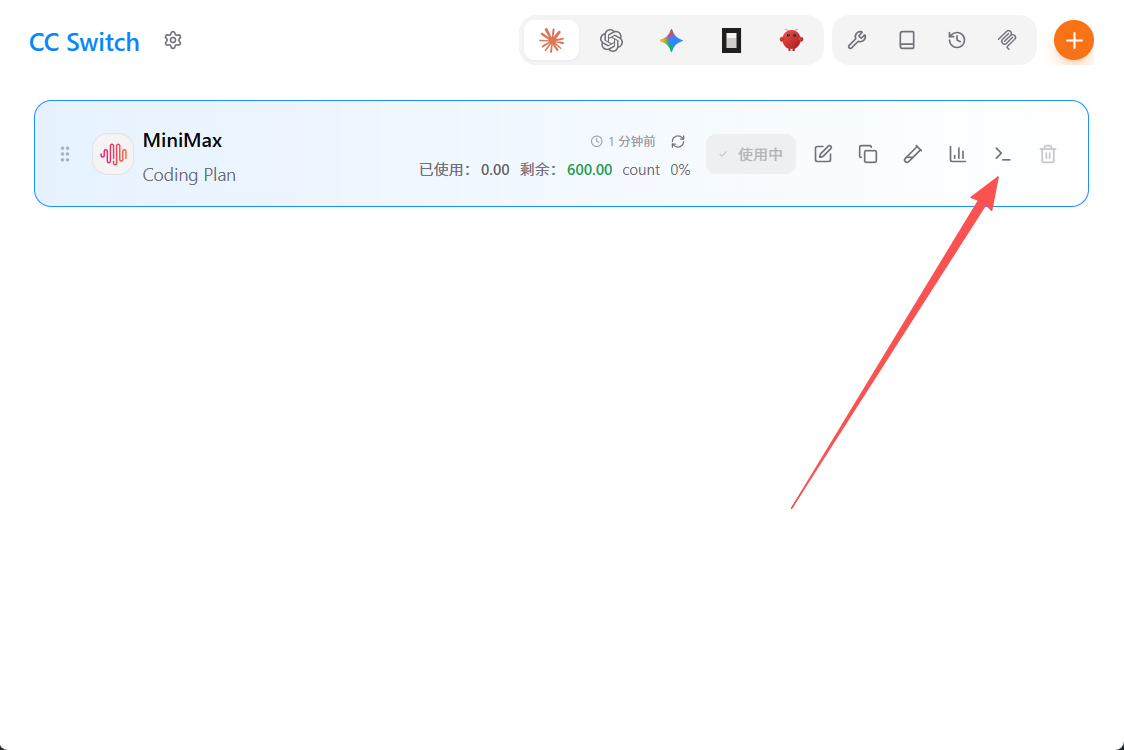Edit the MiniMax provider
Viewport: 1124px width, 750px height.
(x=823, y=154)
